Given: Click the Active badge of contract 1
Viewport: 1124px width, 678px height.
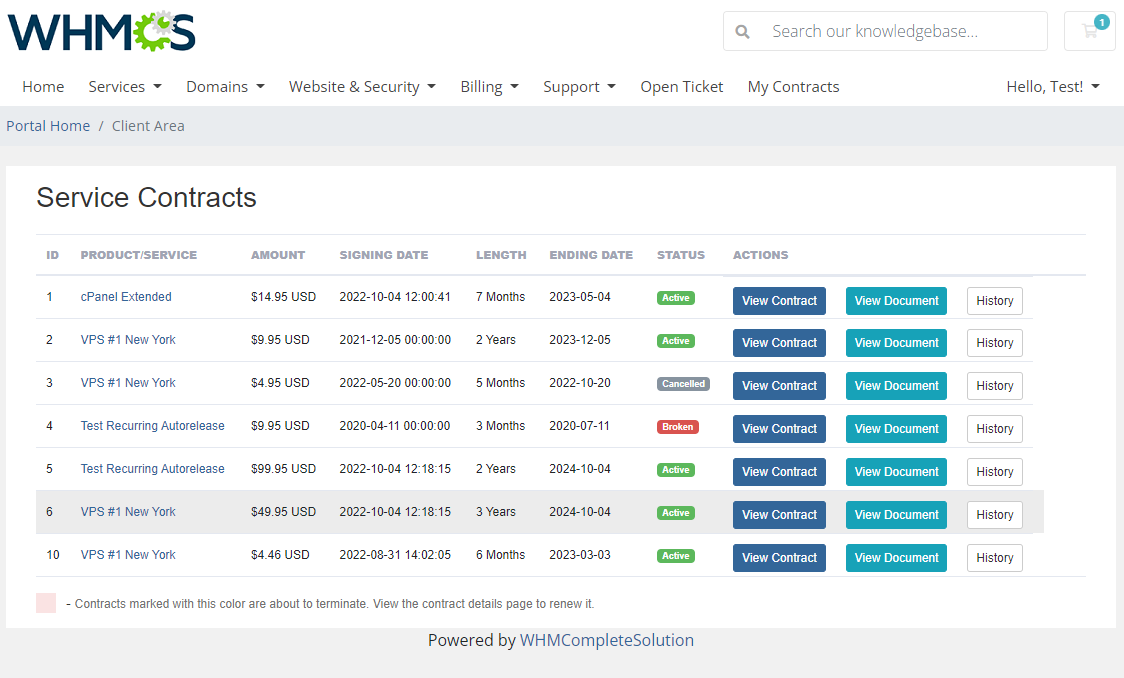Looking at the screenshot, I should [676, 297].
